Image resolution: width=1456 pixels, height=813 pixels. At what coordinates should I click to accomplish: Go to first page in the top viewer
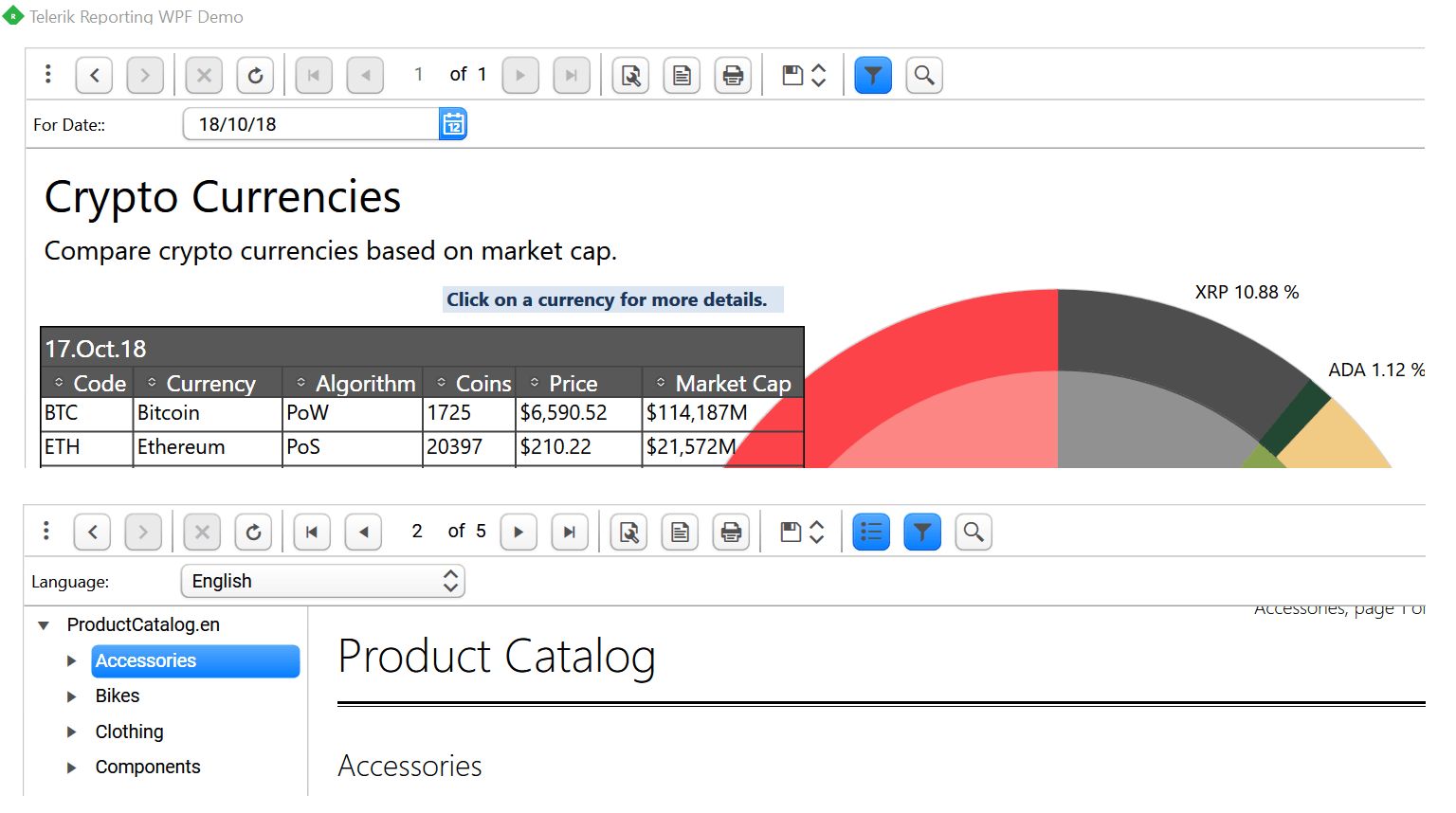pyautogui.click(x=314, y=75)
